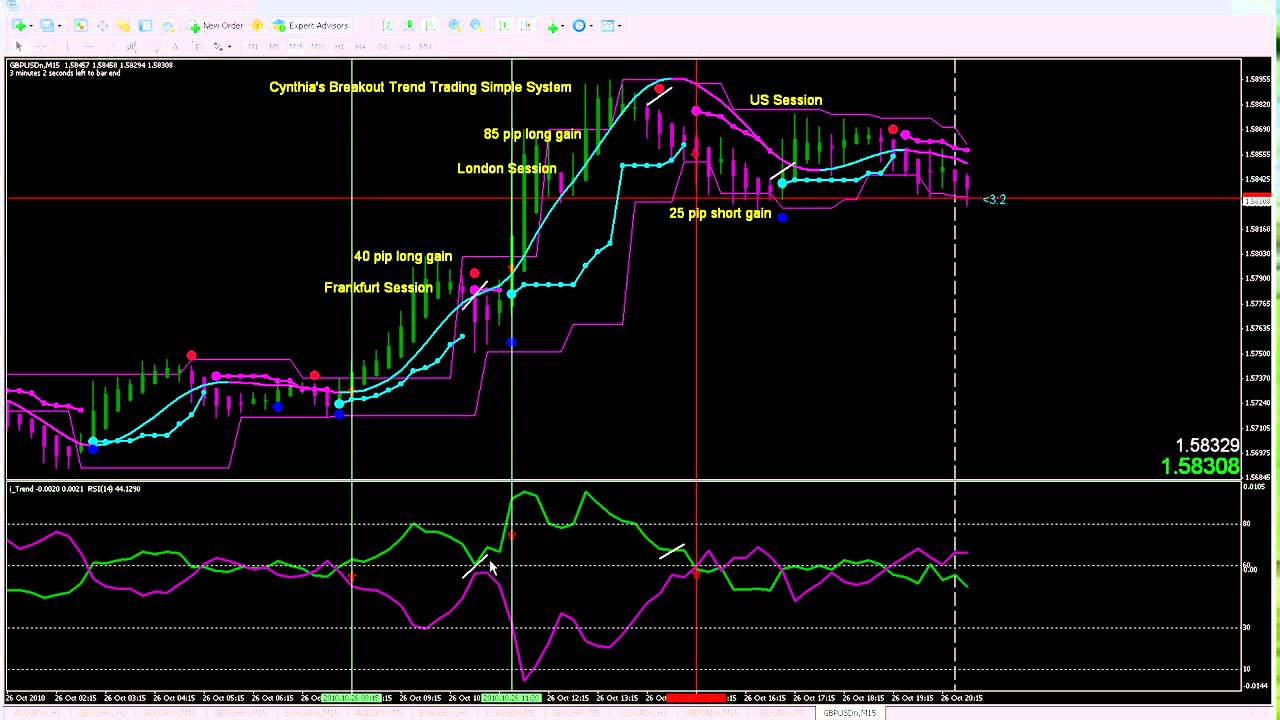Switch chart type to Bar Chart

pos(387,25)
